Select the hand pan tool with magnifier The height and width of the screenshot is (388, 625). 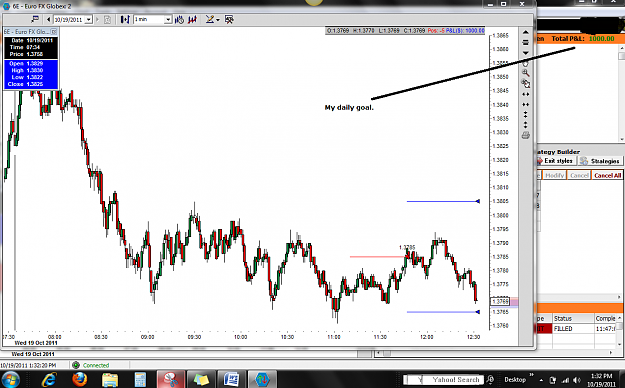(525, 83)
